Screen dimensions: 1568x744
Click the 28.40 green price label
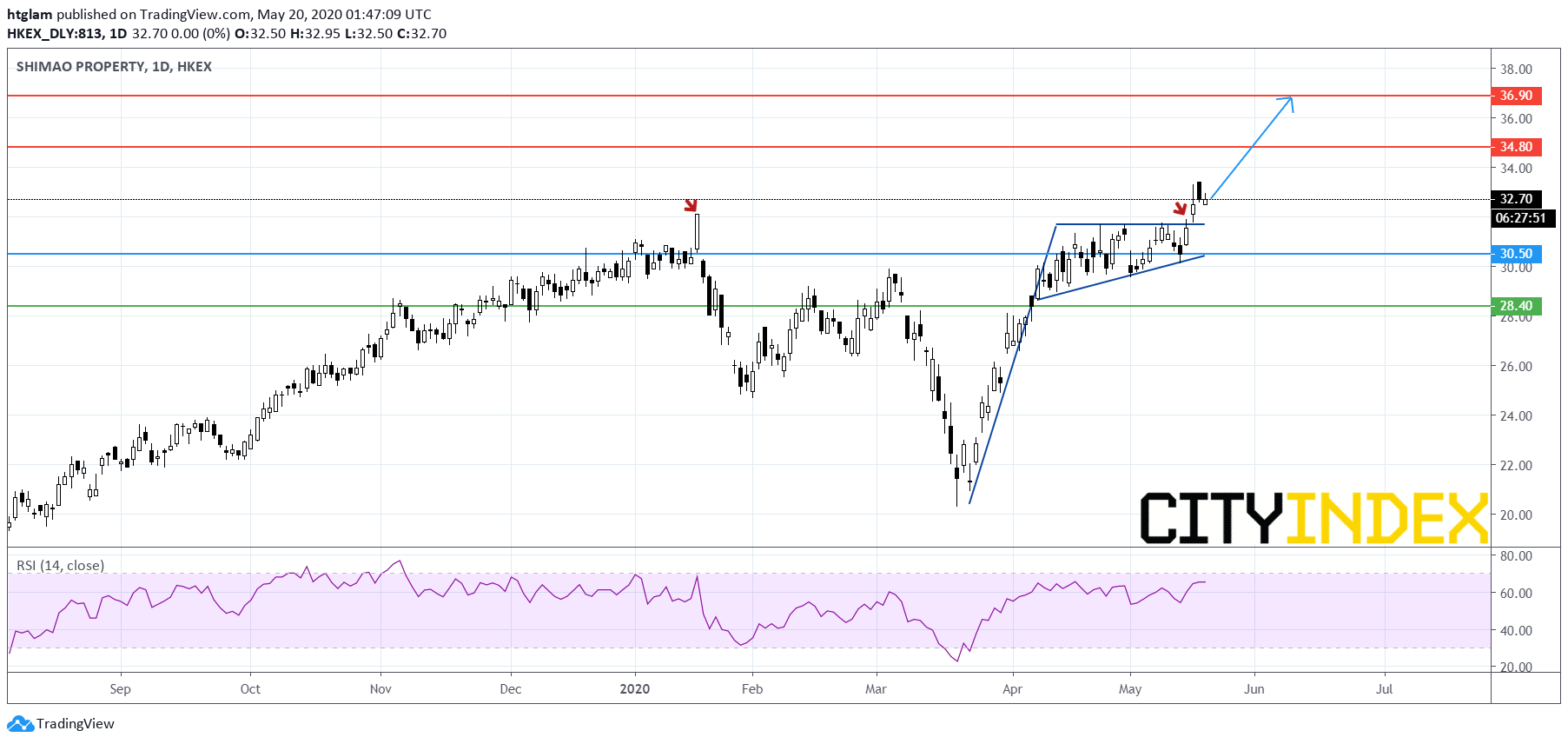tap(1516, 306)
